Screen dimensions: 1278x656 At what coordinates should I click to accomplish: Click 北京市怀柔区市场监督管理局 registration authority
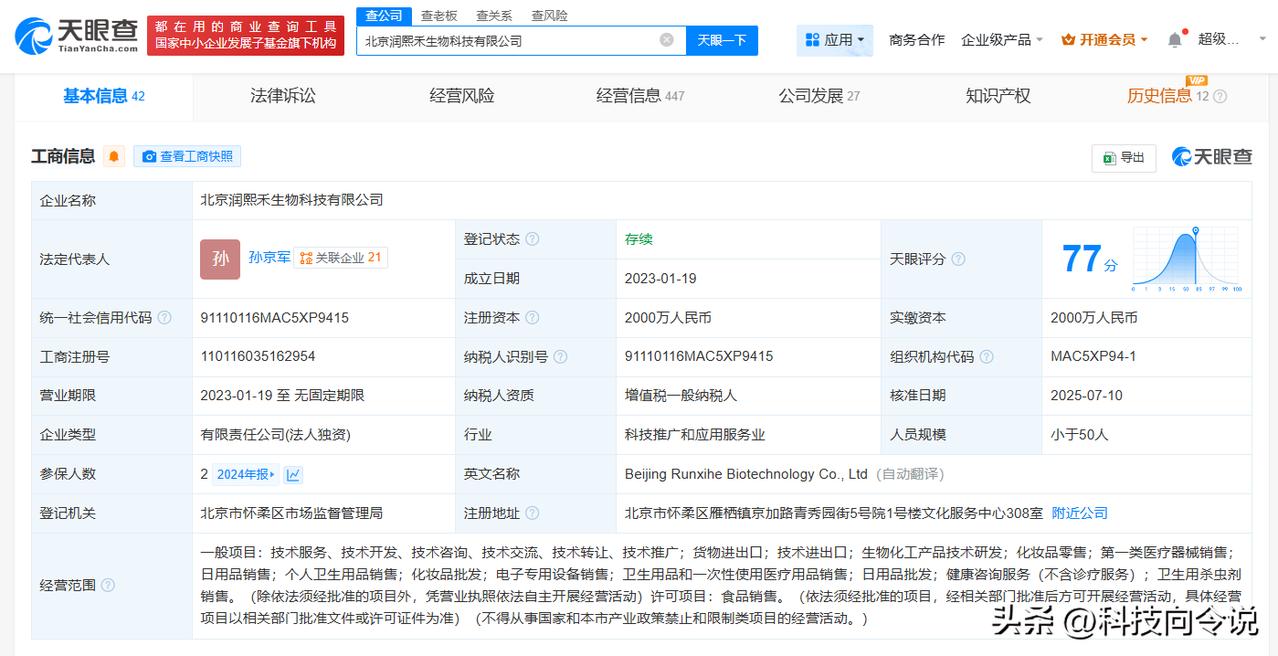coord(292,513)
